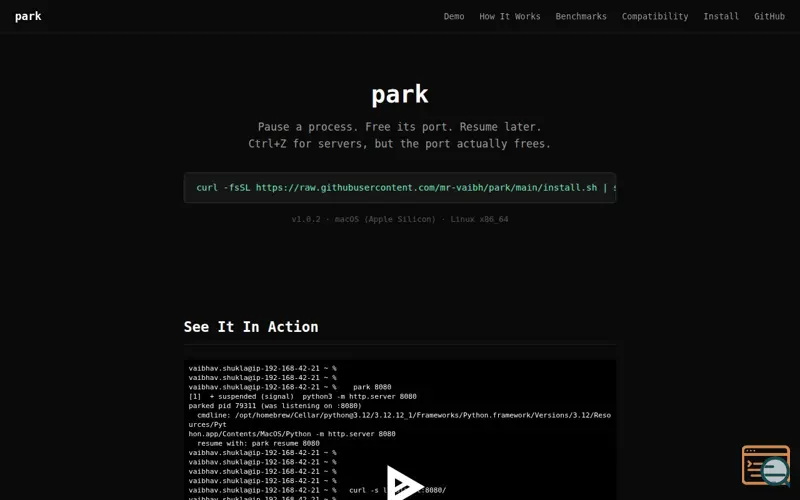Click the large 'park' hero title
This screenshot has width=800, height=500.
[x=399, y=94]
